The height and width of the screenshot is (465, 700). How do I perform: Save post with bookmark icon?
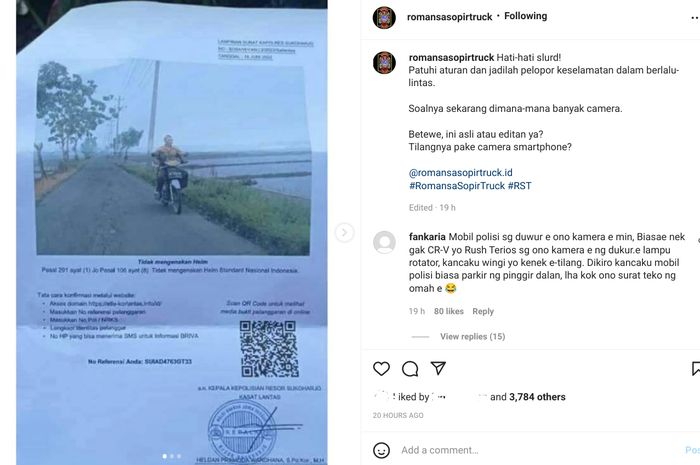(696, 369)
